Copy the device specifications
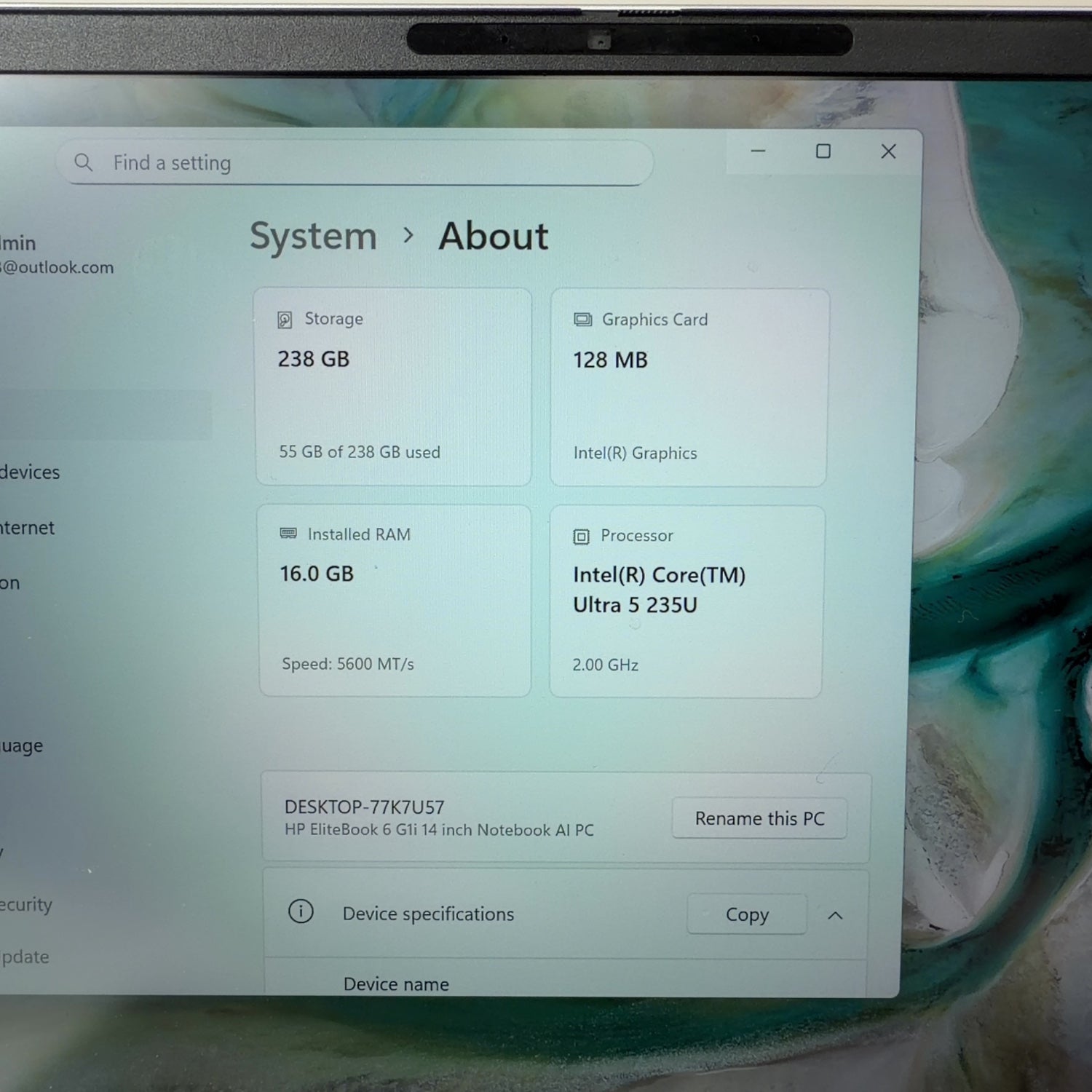This screenshot has width=1092, height=1092. [x=746, y=914]
